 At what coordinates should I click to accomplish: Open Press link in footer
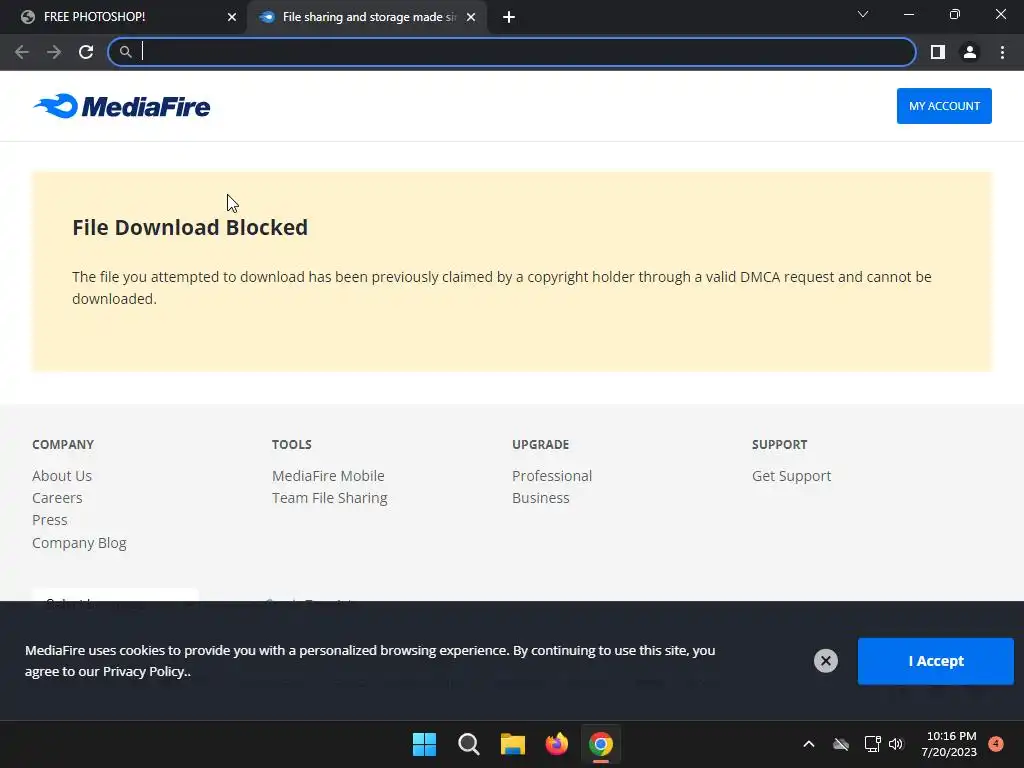coord(50,520)
